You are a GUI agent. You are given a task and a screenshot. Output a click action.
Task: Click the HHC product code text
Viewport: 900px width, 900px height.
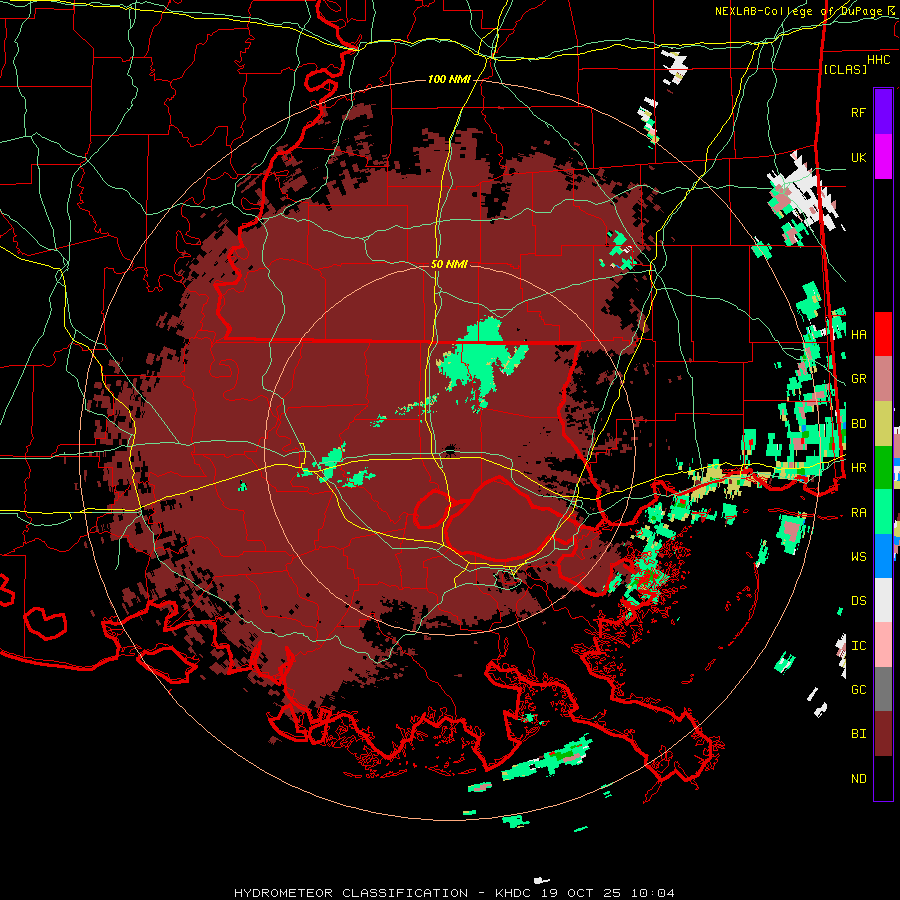click(x=879, y=60)
